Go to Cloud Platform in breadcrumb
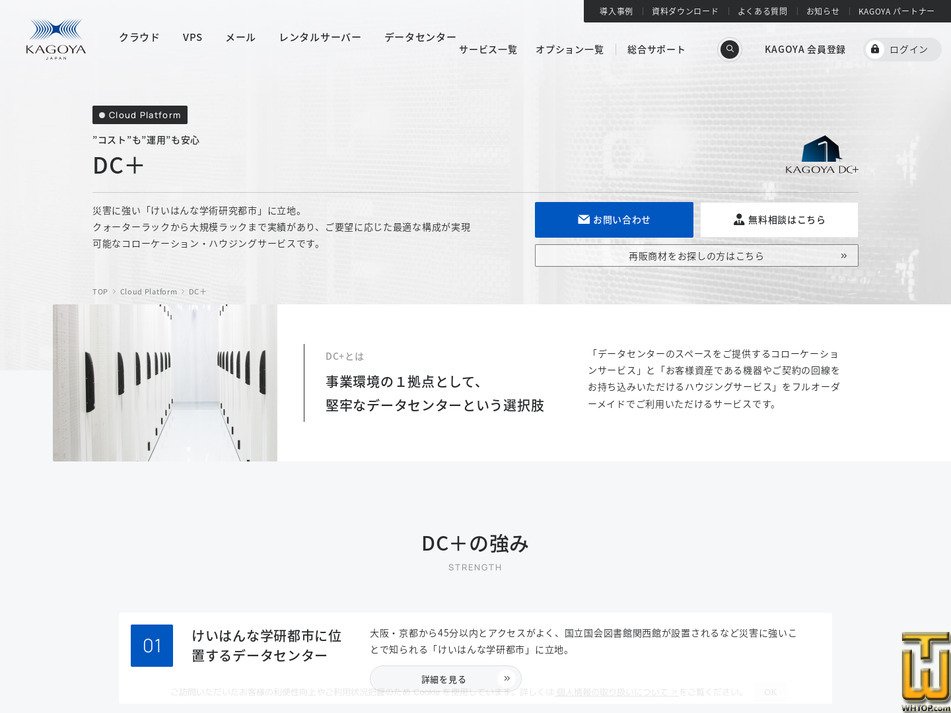 tap(149, 292)
